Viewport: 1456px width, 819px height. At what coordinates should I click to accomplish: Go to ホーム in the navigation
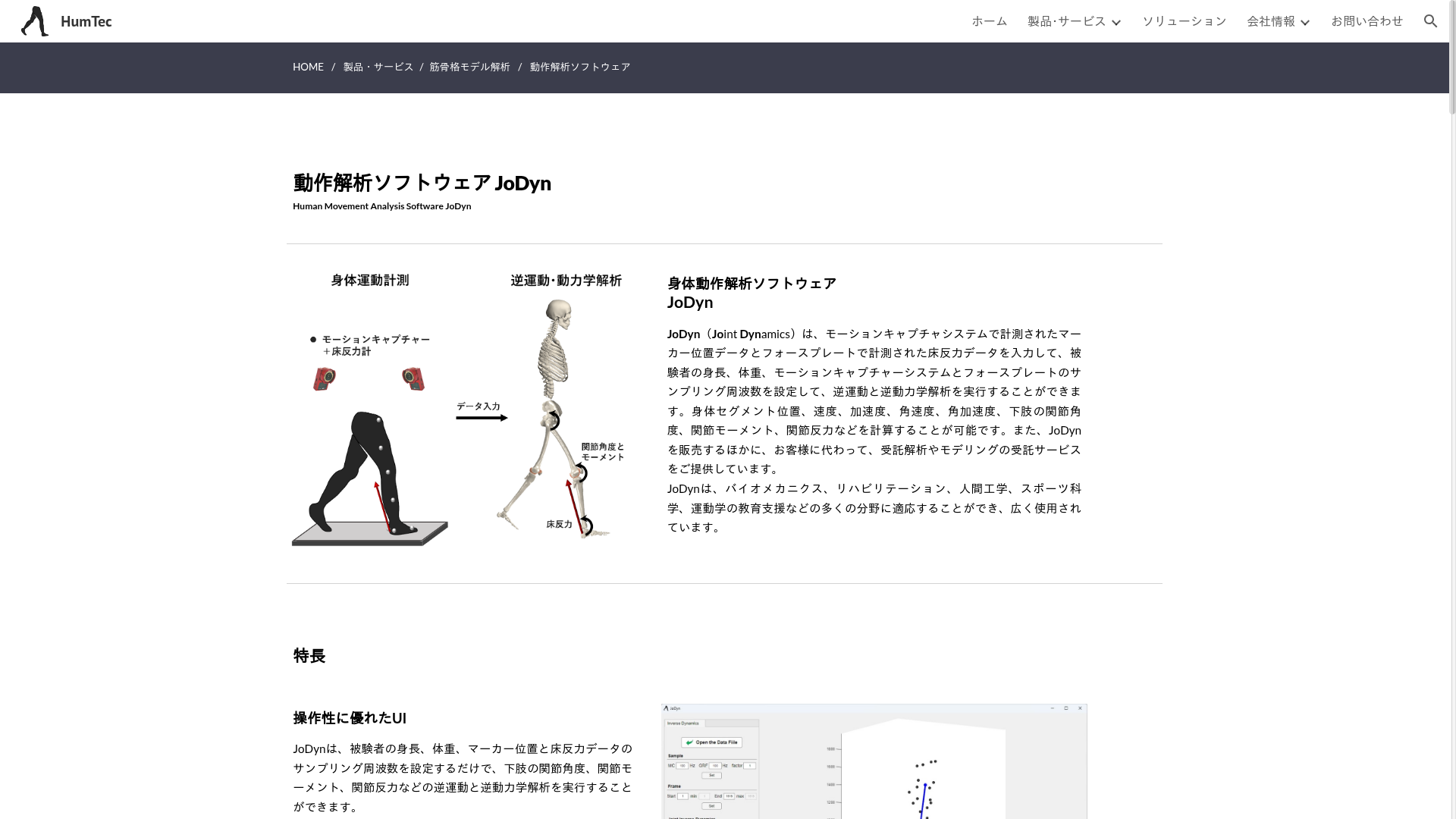click(x=990, y=21)
